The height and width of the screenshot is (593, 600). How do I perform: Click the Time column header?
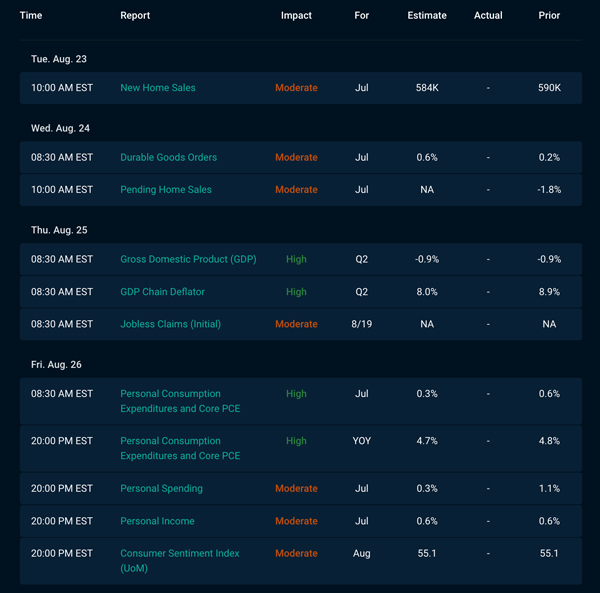click(x=31, y=15)
